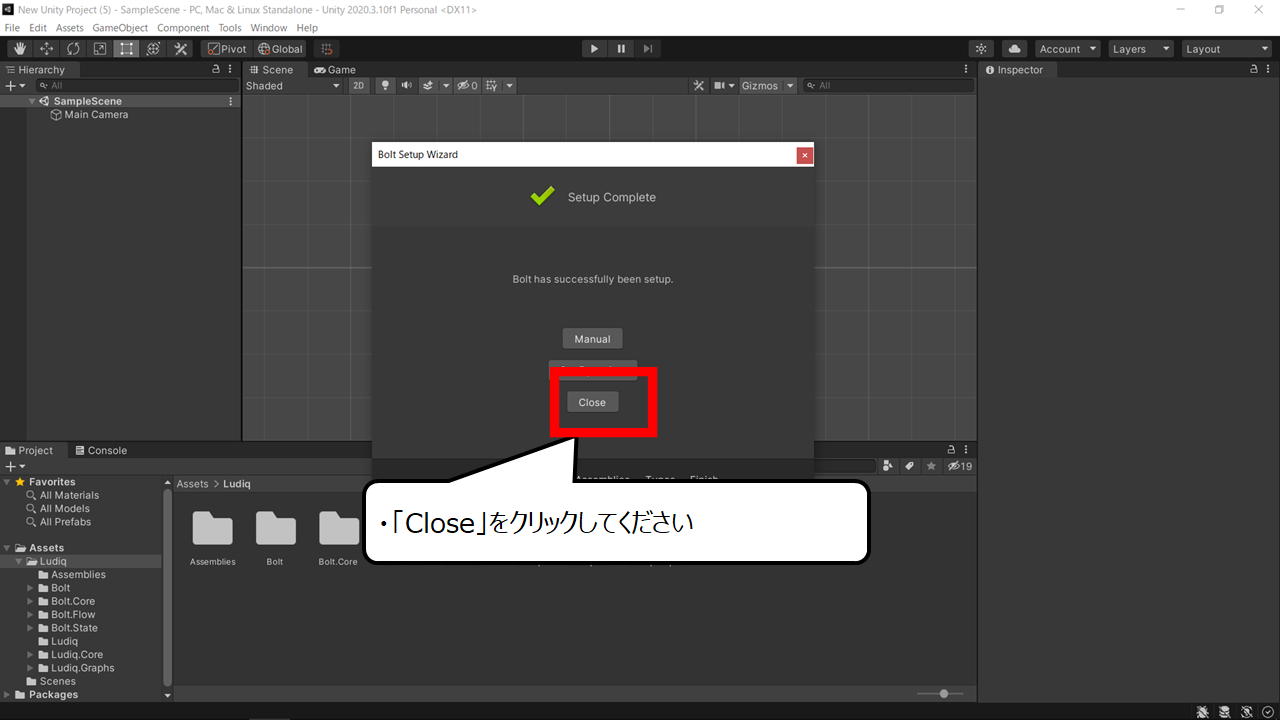The image size is (1280, 720).
Task: Toggle hidden objects visibility counter
Action: point(467,86)
